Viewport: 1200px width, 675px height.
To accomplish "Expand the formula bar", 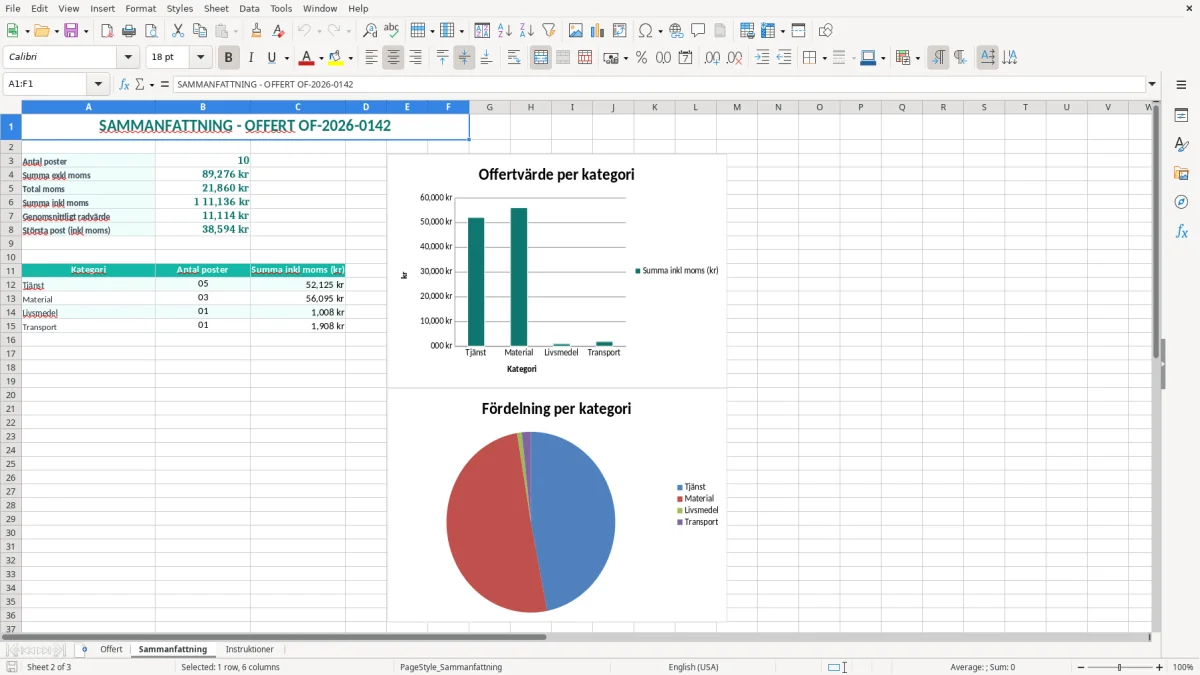I will (x=1152, y=84).
